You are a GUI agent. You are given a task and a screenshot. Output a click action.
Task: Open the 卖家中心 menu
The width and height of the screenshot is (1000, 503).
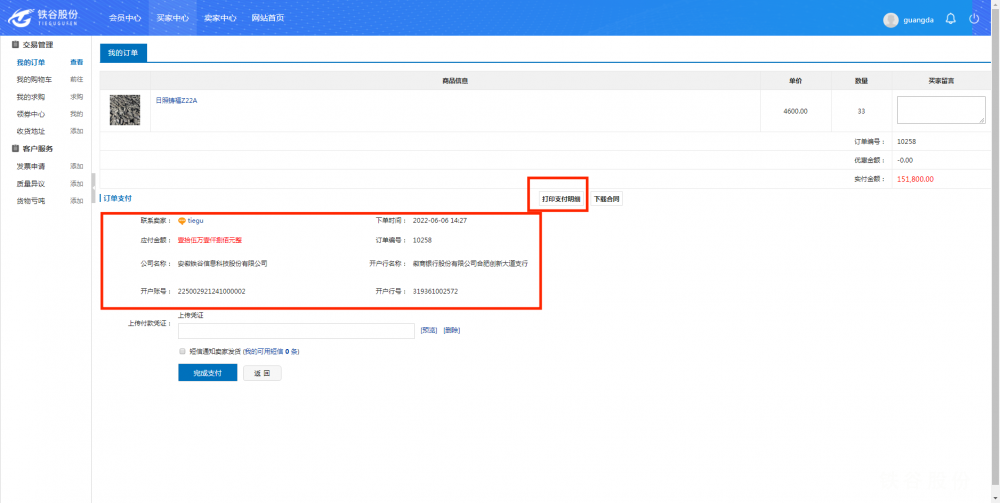(x=219, y=18)
